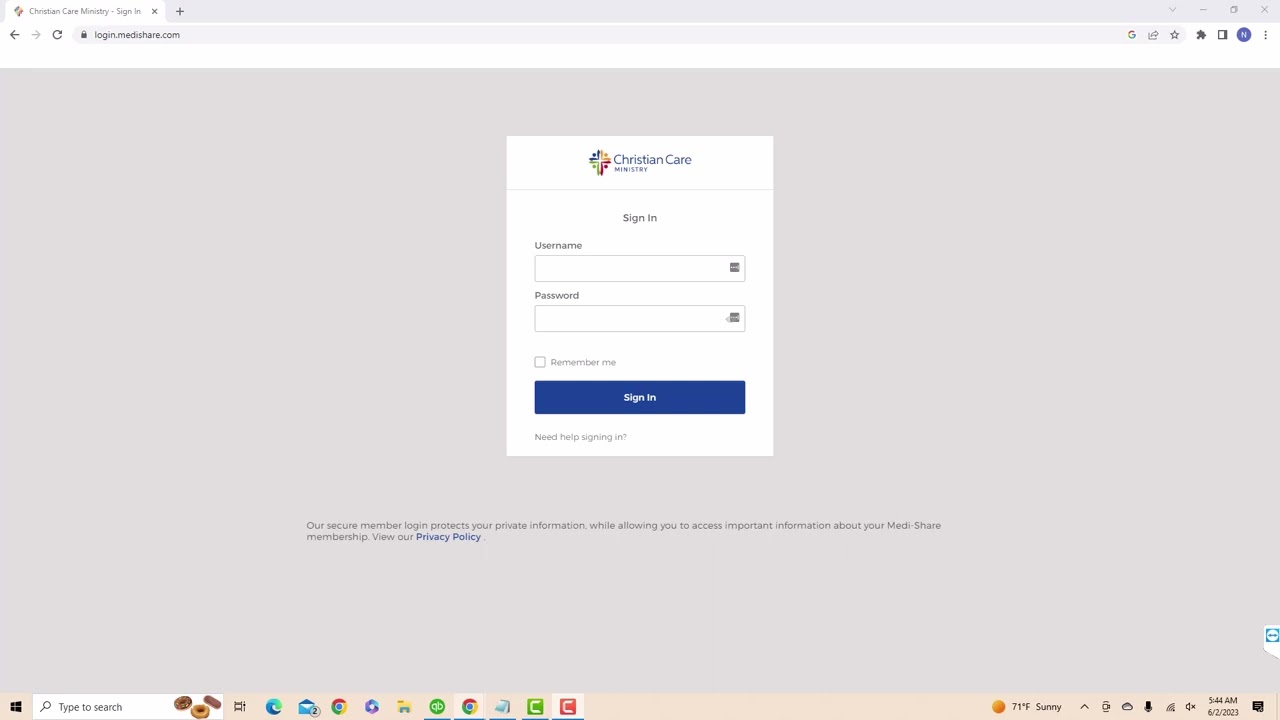Open the OneDrive cloud tray icon

click(1127, 707)
